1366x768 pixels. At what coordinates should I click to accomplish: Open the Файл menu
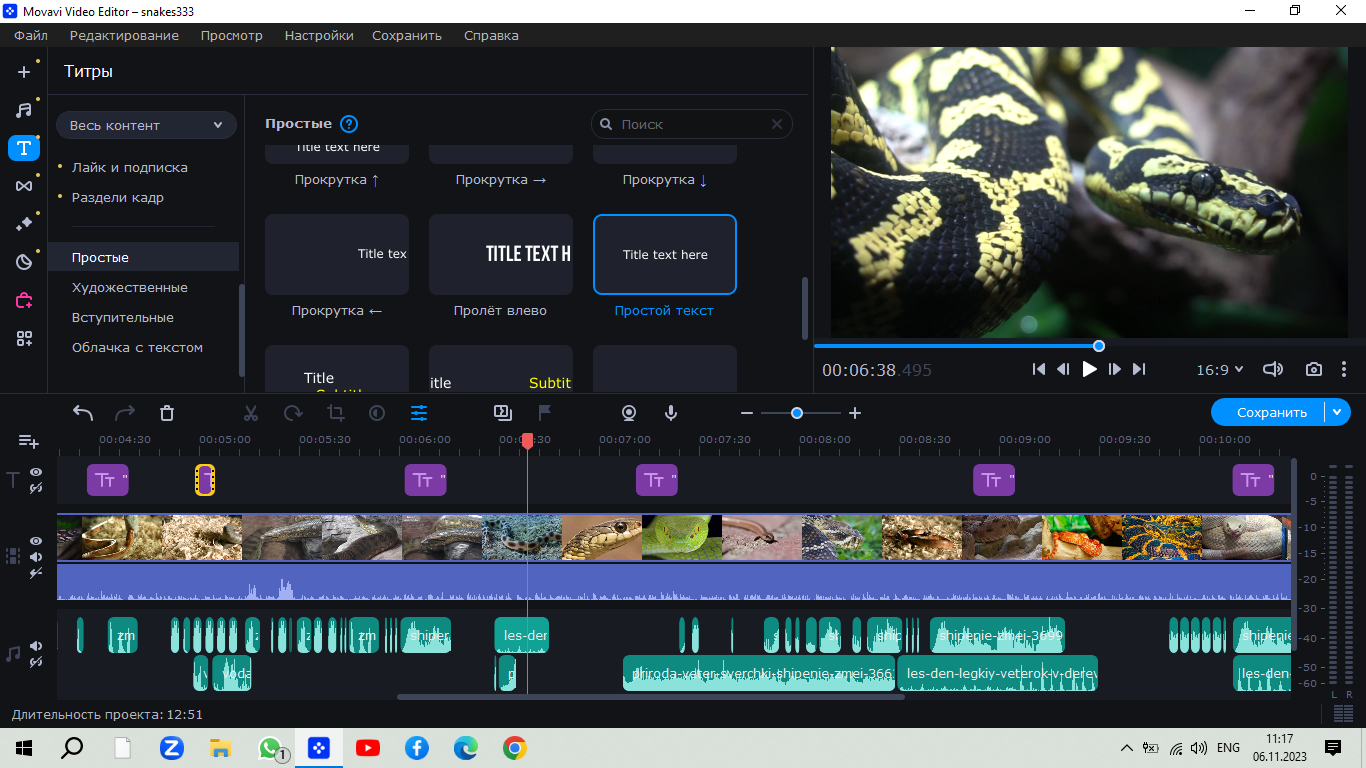pyautogui.click(x=31, y=35)
